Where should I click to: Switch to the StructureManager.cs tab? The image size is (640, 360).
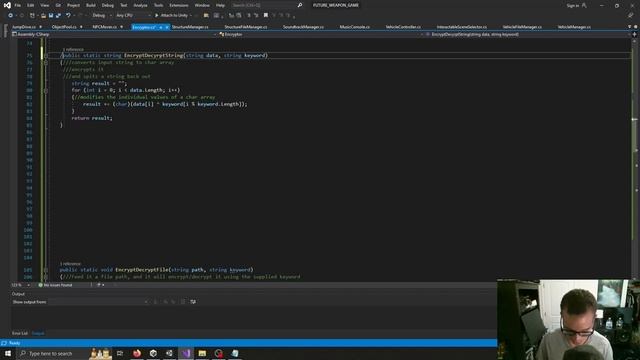(190, 27)
